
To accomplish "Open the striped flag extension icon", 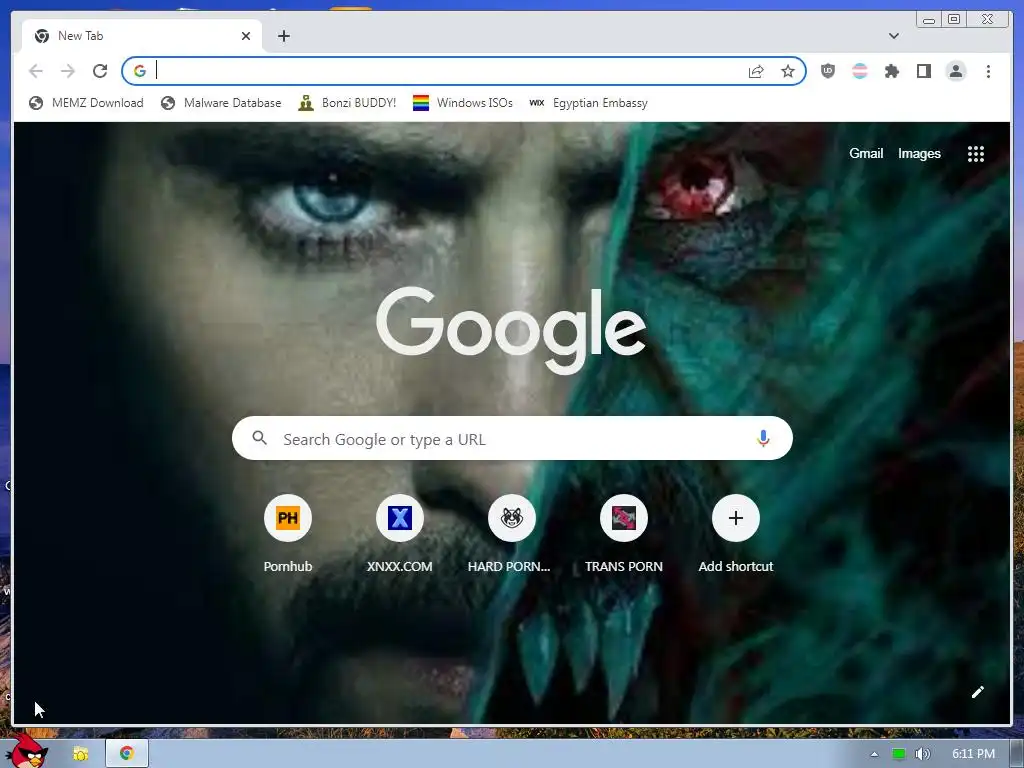I will pyautogui.click(x=860, y=71).
